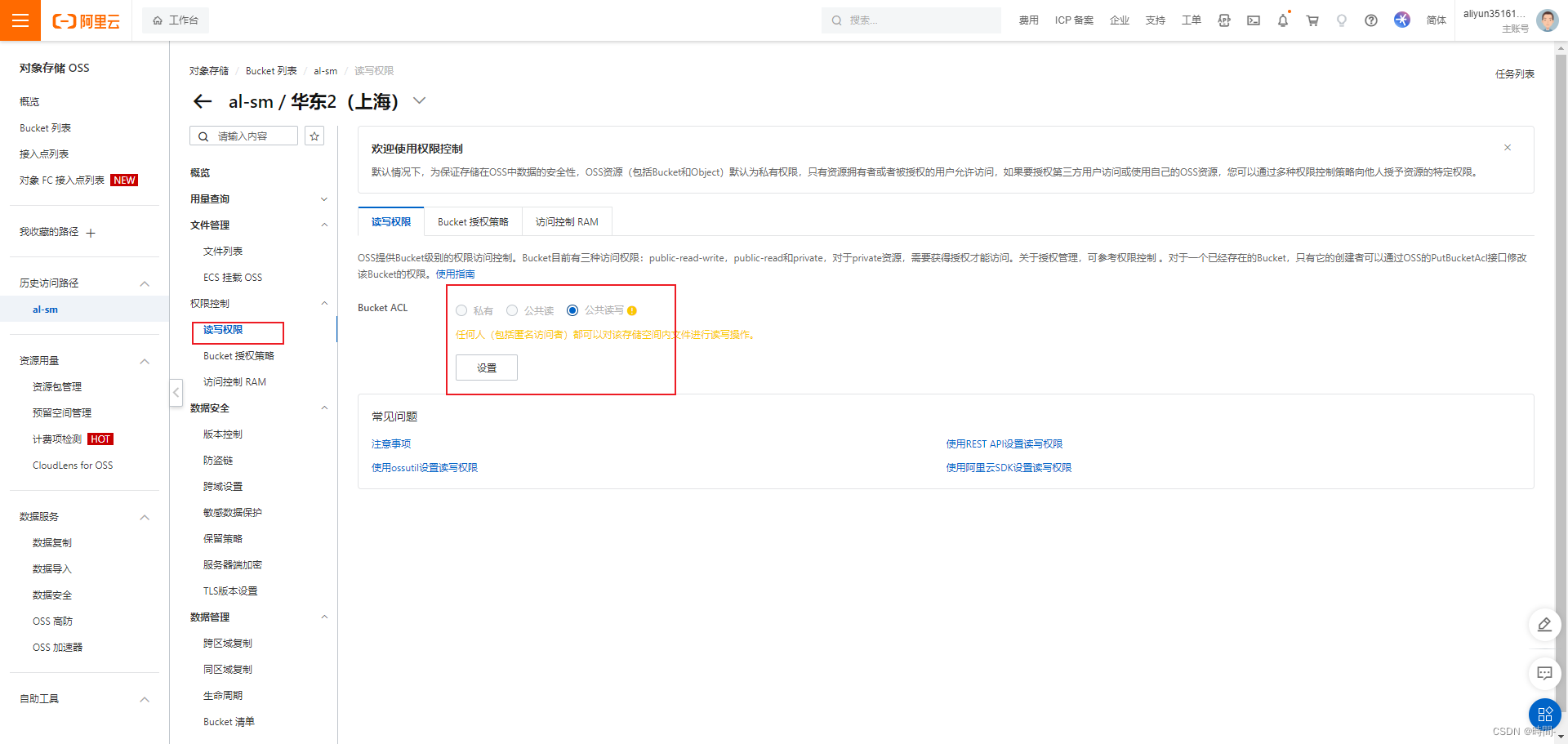Open the shopping cart icon

click(x=1312, y=20)
